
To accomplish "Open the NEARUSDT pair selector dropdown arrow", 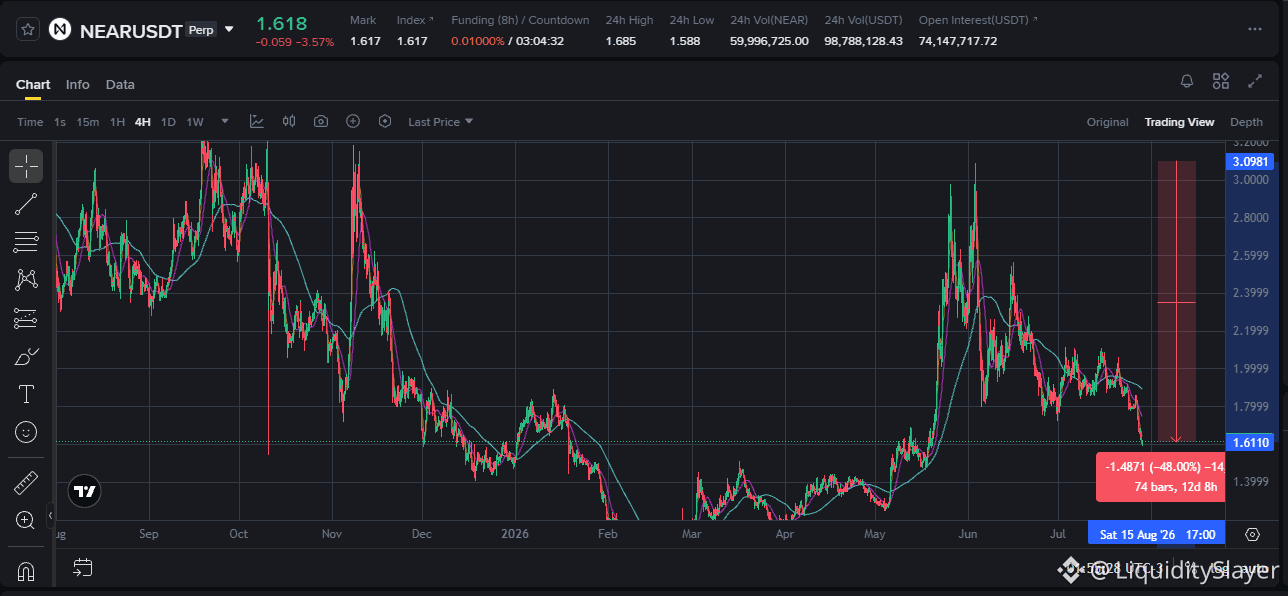I will [x=229, y=30].
